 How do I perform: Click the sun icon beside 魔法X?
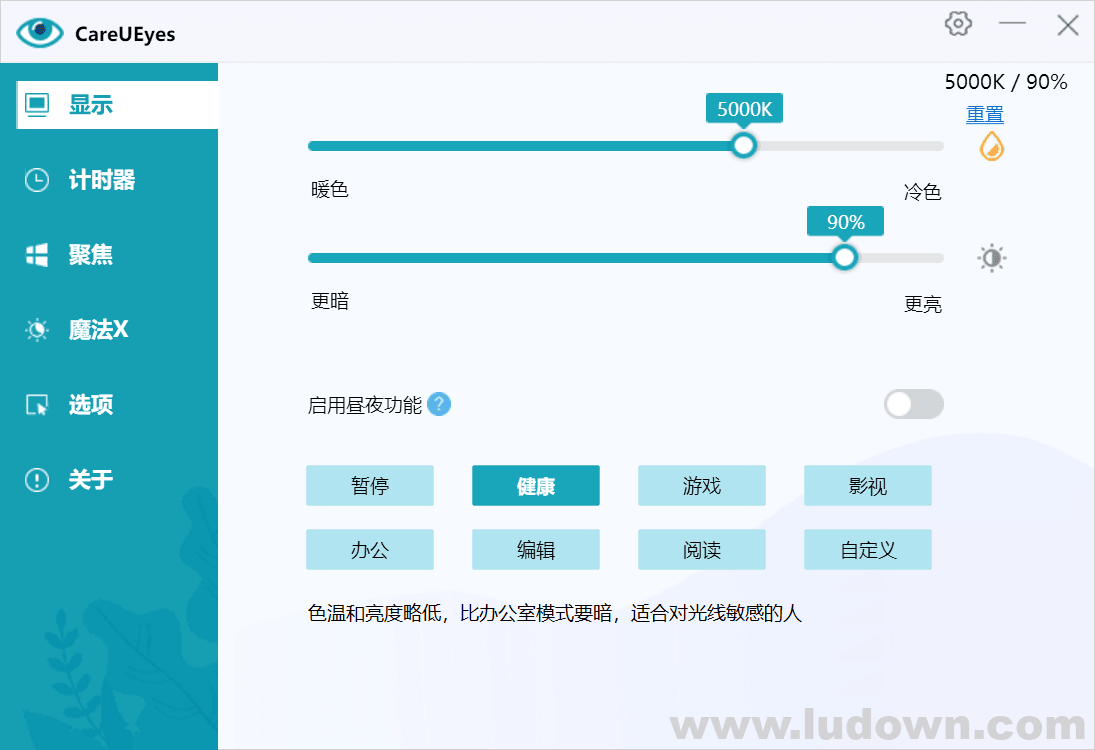tap(37, 330)
